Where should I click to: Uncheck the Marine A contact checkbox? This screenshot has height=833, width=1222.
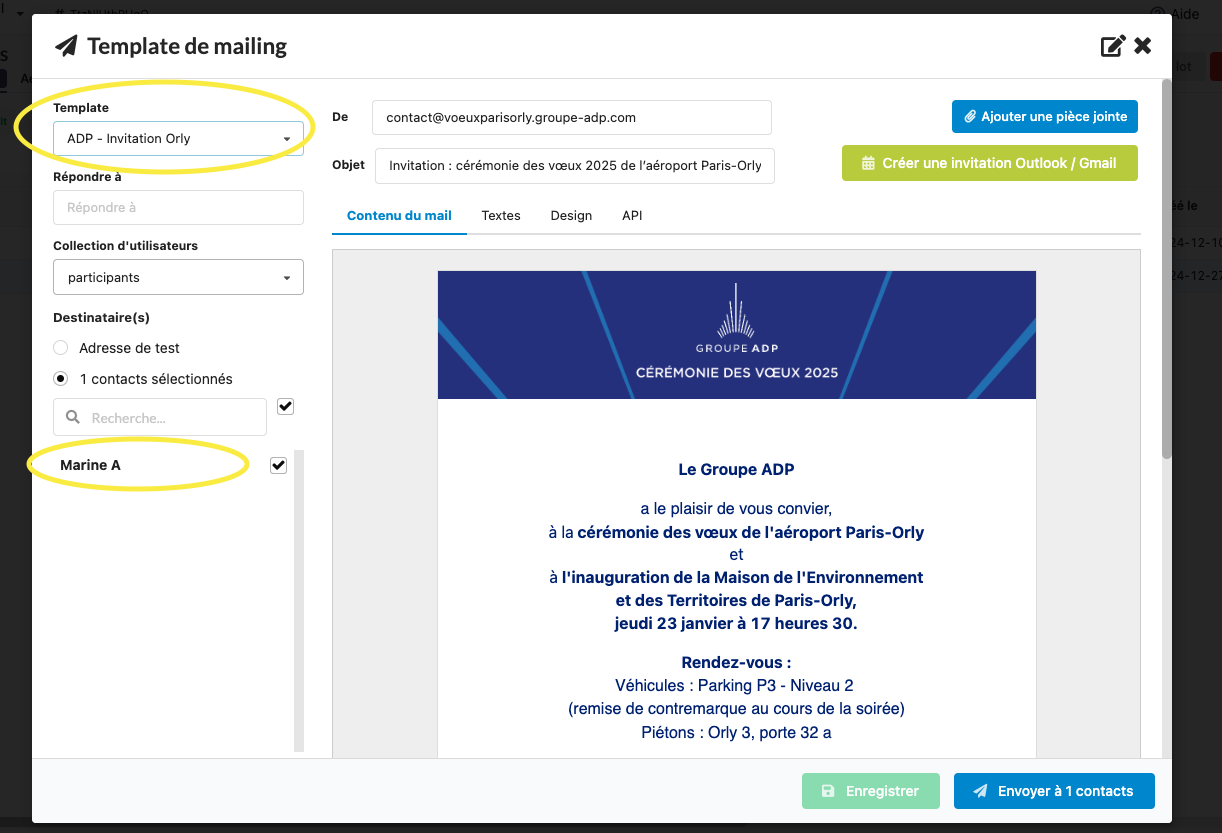[x=279, y=465]
